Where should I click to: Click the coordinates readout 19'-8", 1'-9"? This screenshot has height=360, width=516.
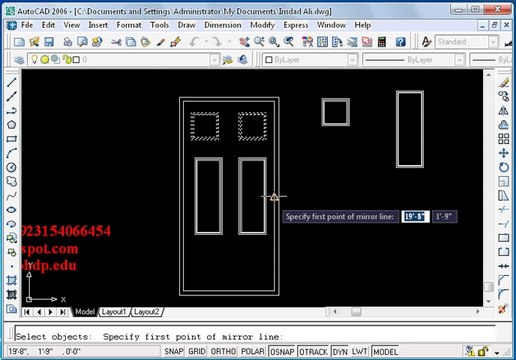click(x=45, y=352)
